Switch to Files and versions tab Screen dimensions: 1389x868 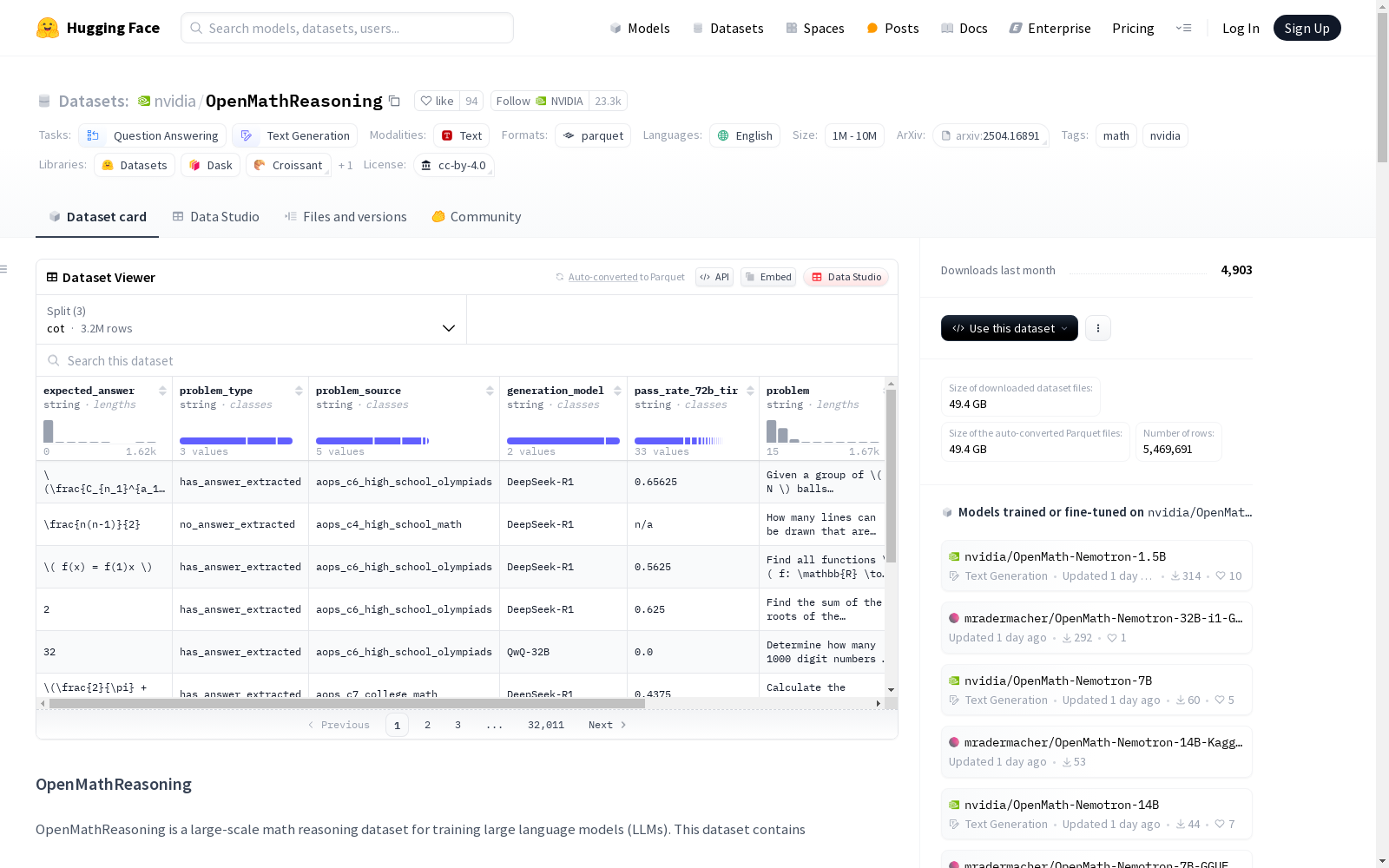click(x=346, y=217)
